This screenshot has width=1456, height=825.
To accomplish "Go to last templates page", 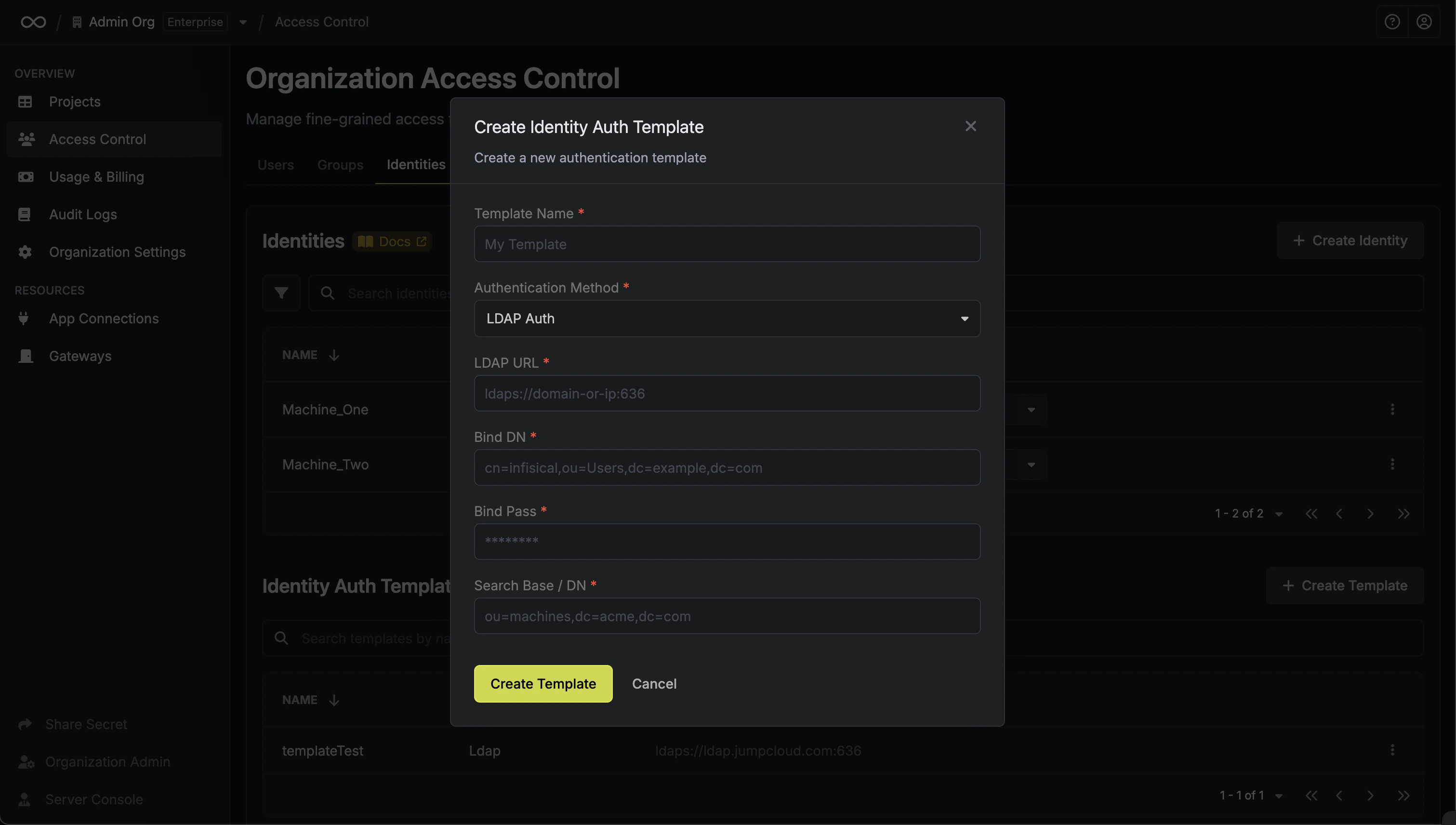I will click(1403, 796).
